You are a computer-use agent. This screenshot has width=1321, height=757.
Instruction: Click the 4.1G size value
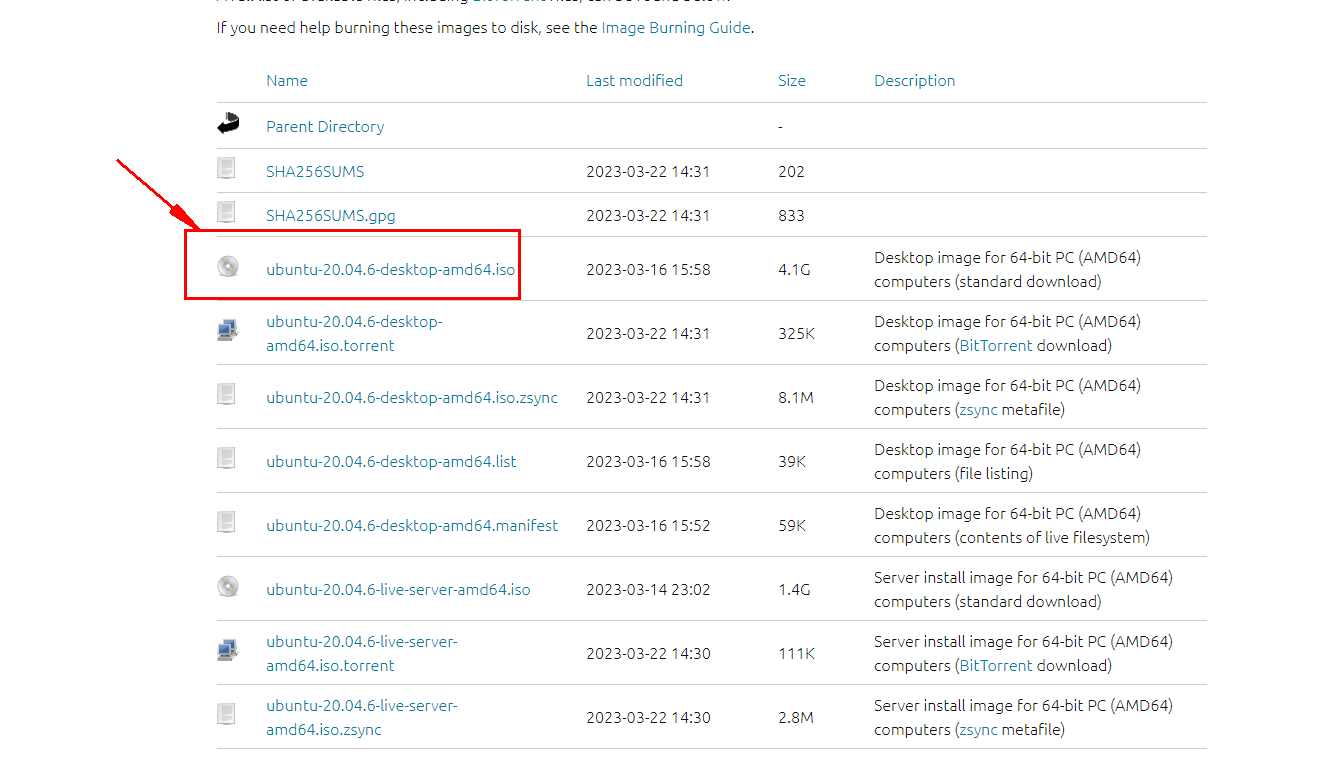pyautogui.click(x=793, y=269)
